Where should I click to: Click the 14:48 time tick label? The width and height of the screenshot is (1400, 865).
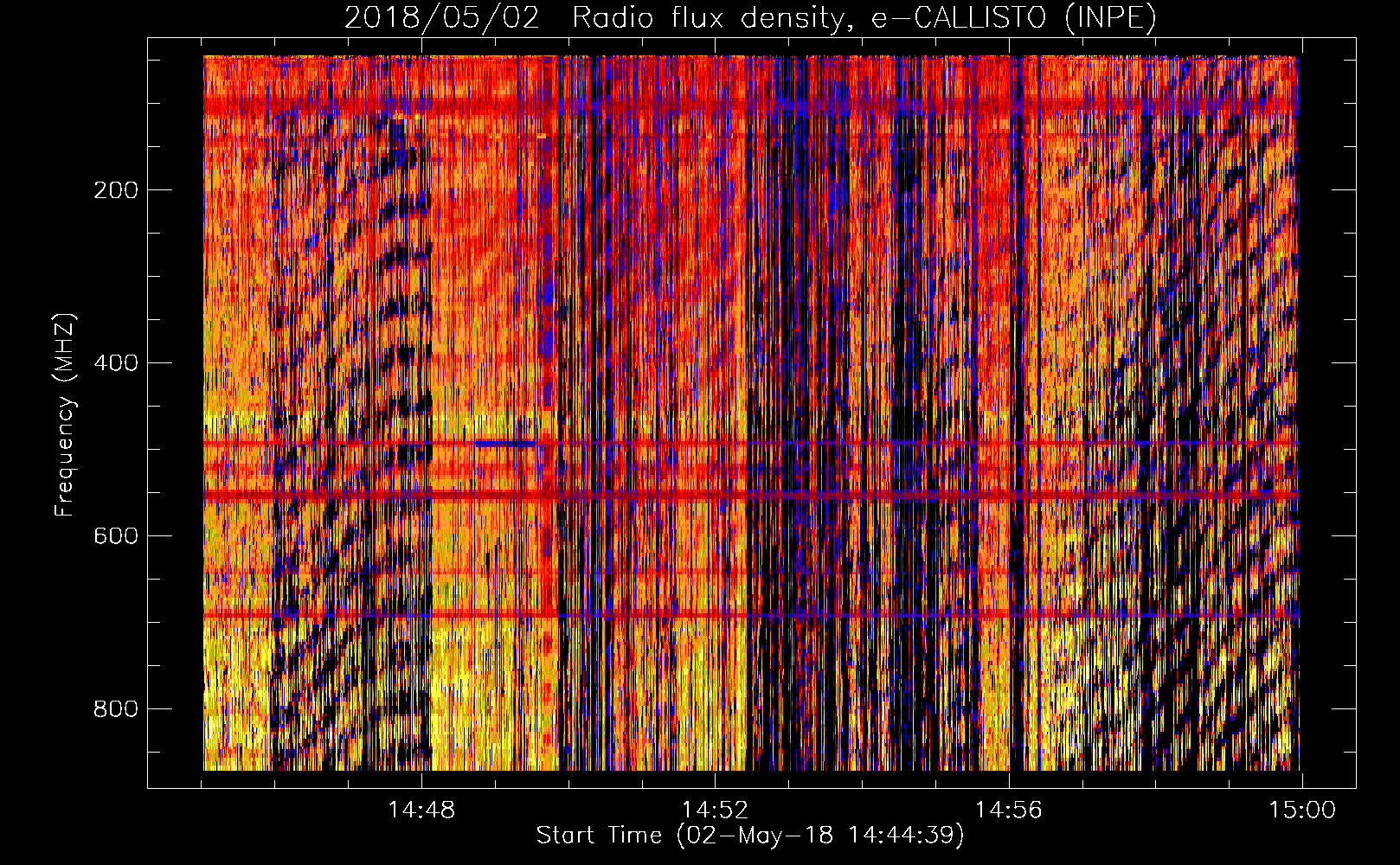pyautogui.click(x=421, y=811)
